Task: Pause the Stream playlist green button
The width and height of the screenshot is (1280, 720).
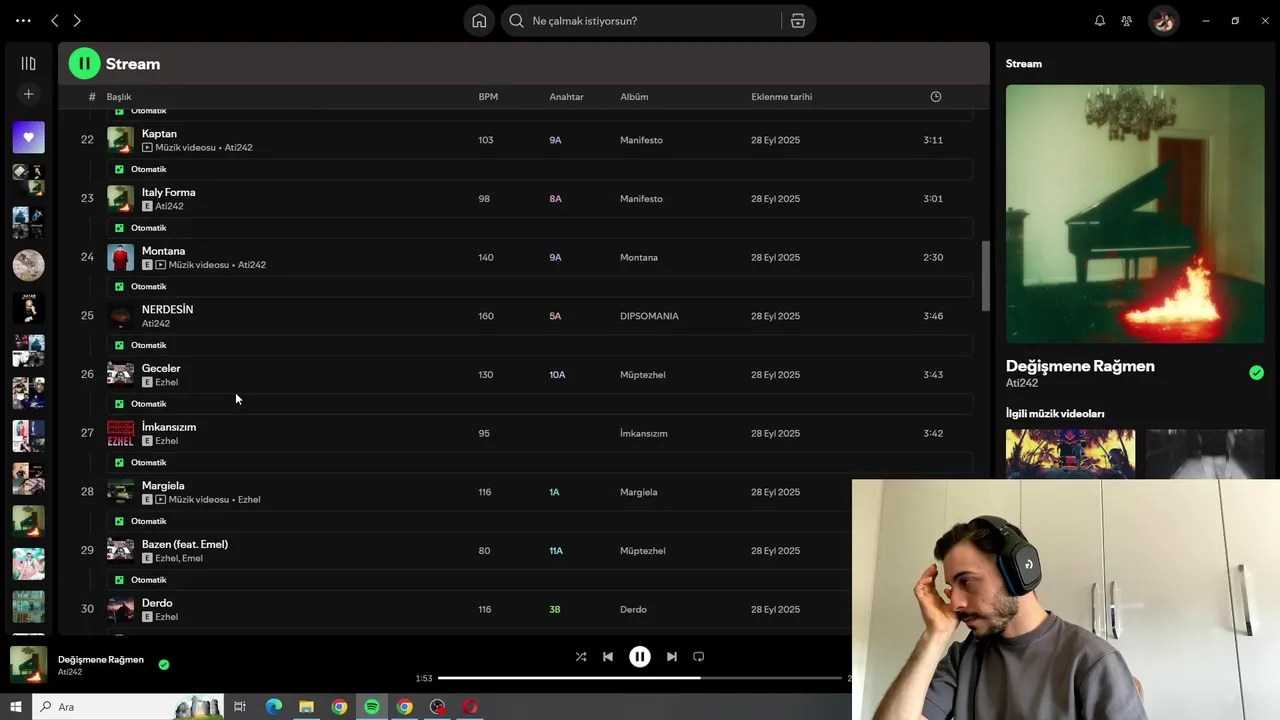Action: [84, 64]
